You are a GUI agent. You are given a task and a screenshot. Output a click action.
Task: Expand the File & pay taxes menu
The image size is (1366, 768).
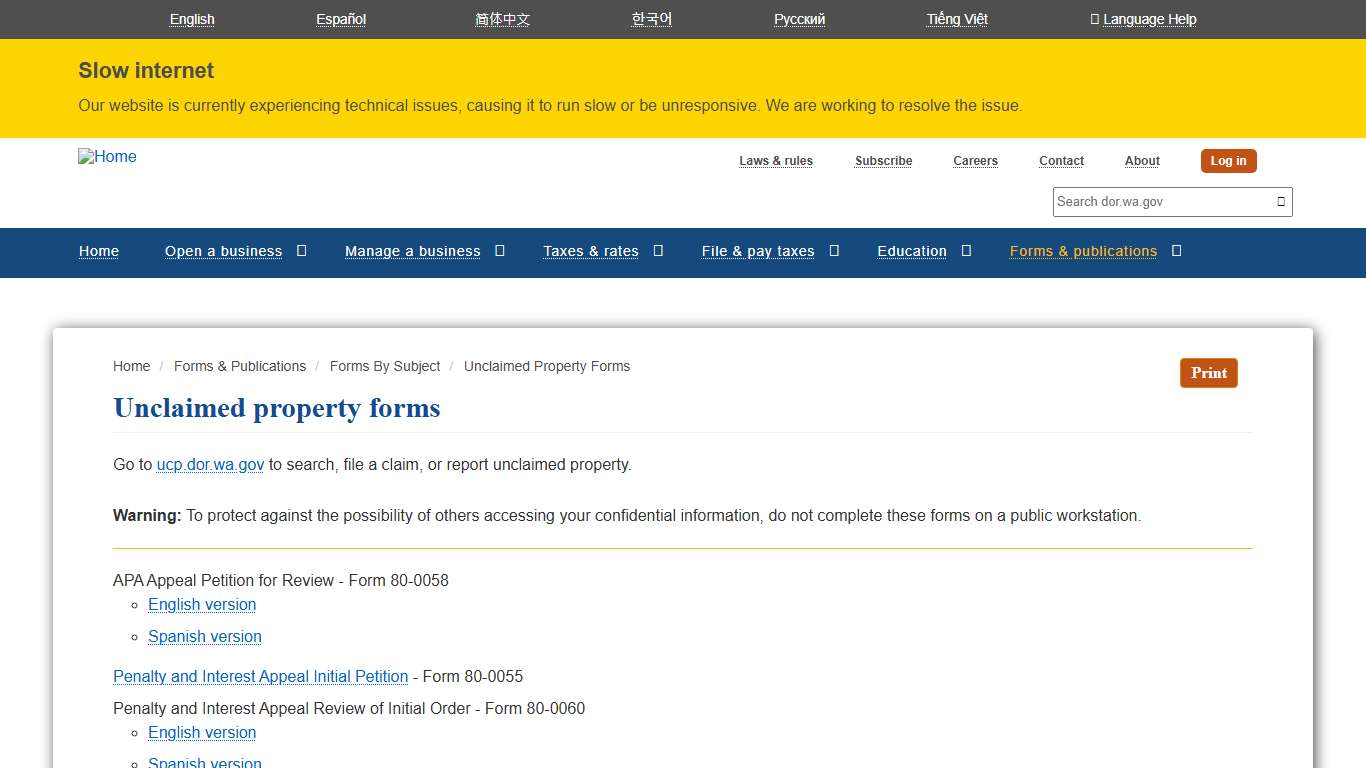834,250
